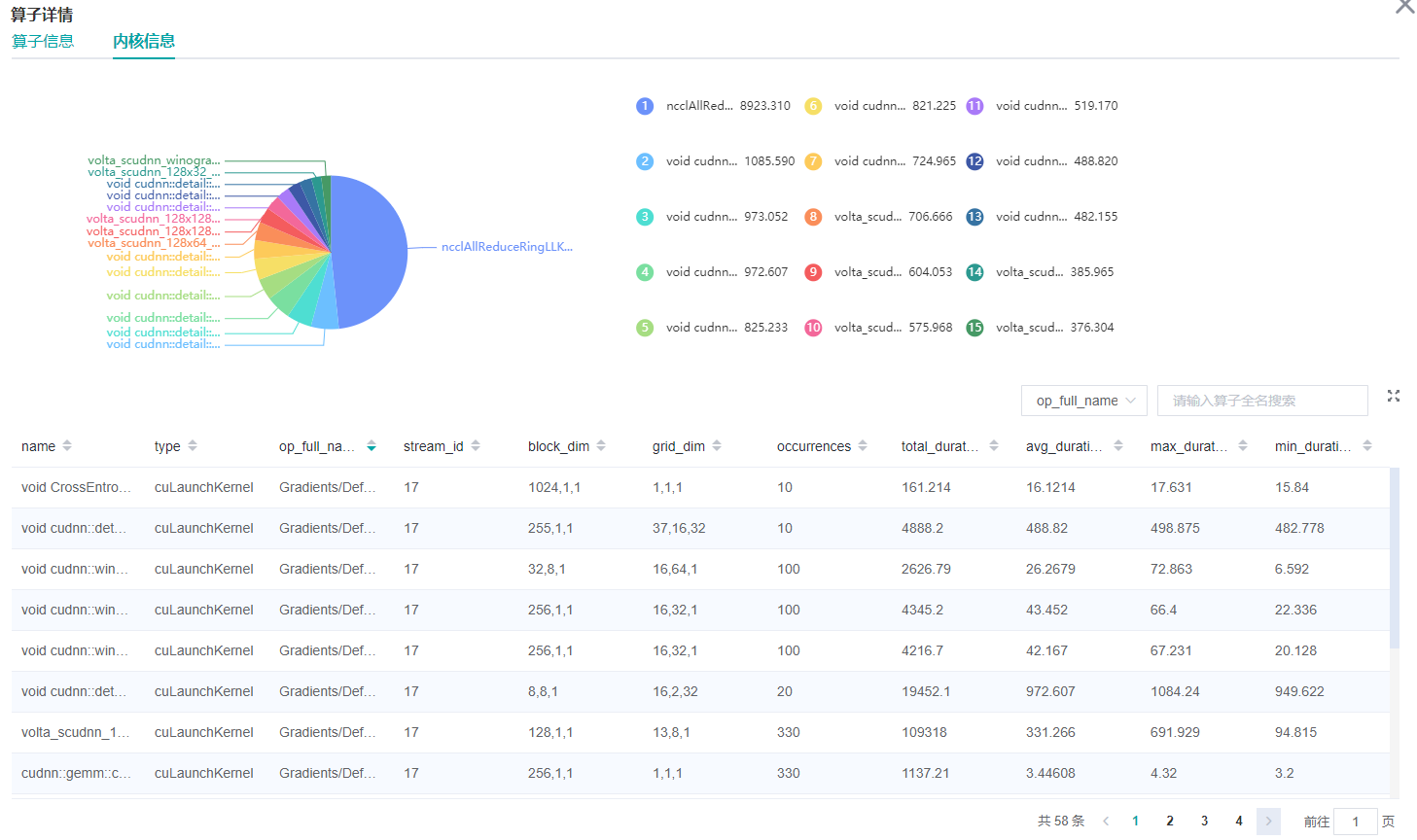Screen dimensions: 1417x840
Task: Click the fullscreen expand icon above table
Action: (x=1393, y=396)
